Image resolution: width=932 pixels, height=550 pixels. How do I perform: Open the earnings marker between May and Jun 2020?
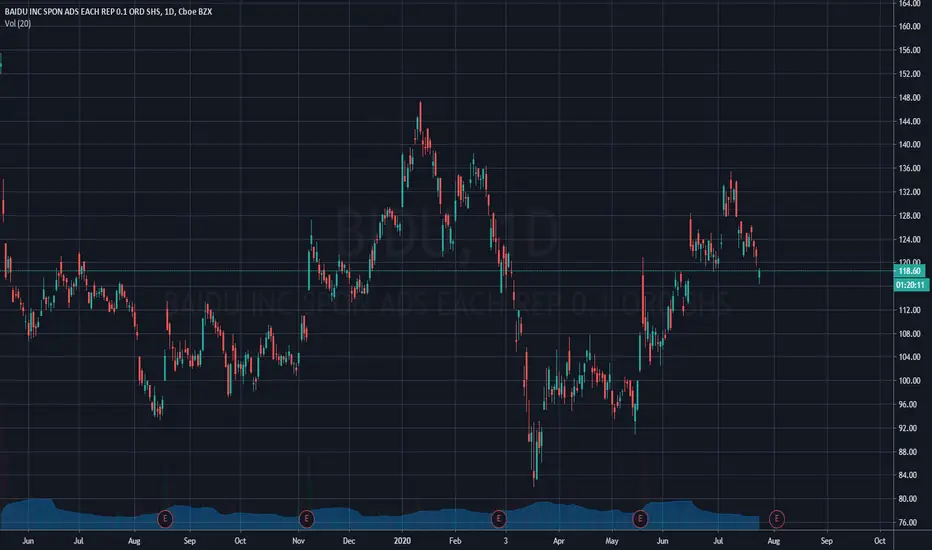pyautogui.click(x=640, y=519)
